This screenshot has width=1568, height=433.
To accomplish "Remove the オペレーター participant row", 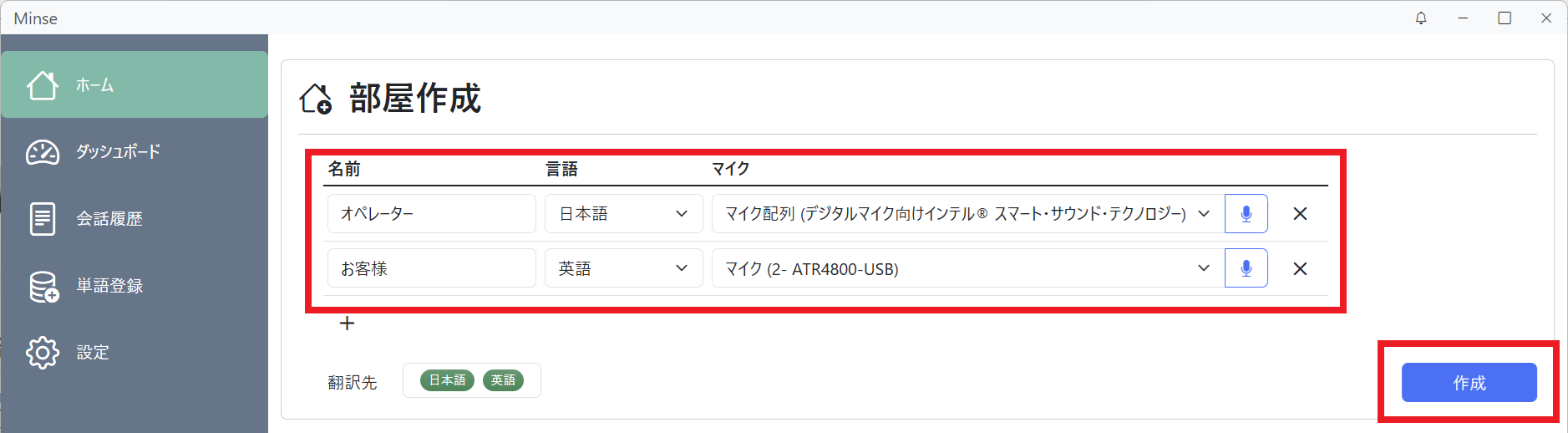I will point(1300,214).
